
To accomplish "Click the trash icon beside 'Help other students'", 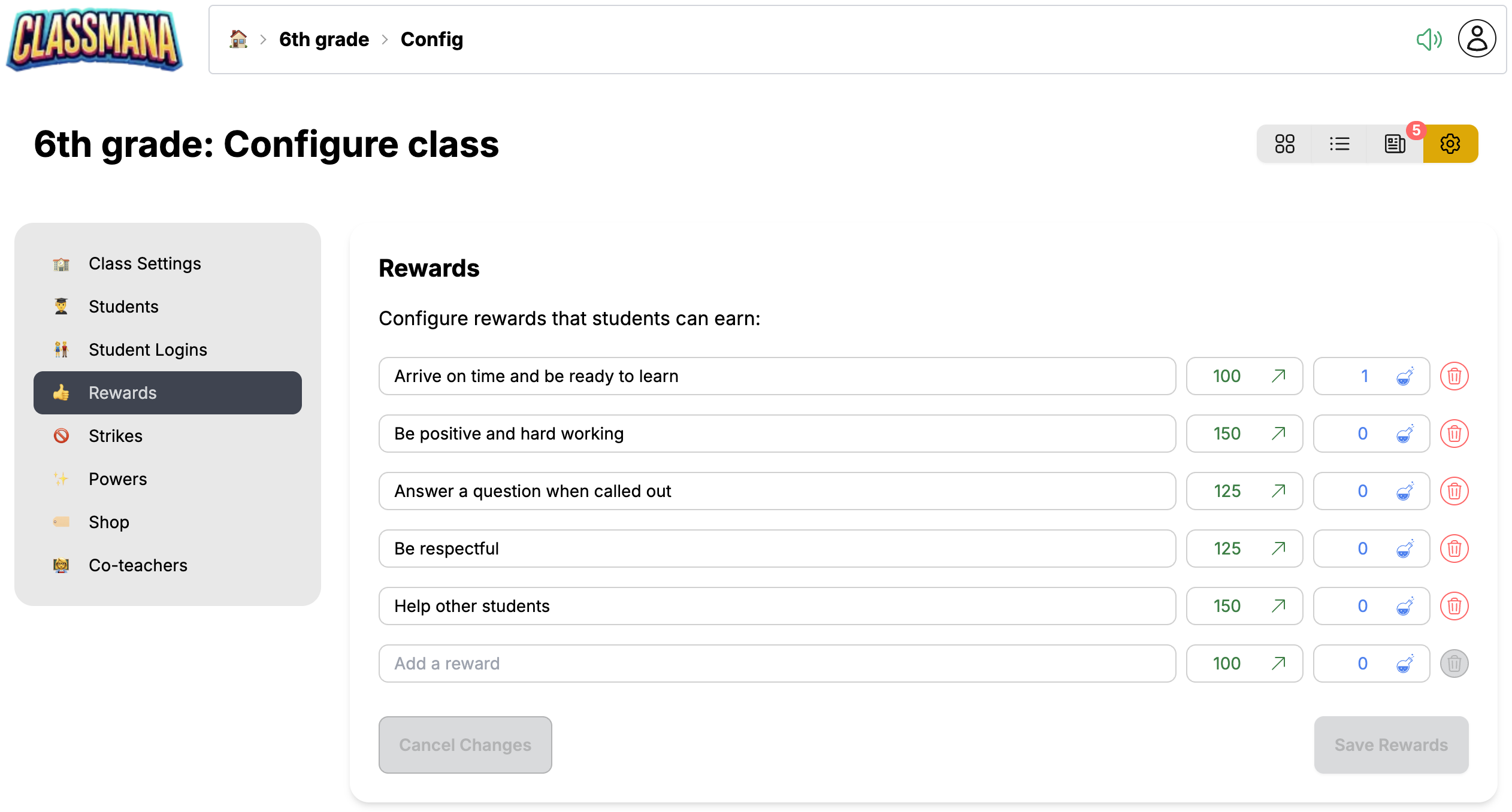I will point(1455,605).
